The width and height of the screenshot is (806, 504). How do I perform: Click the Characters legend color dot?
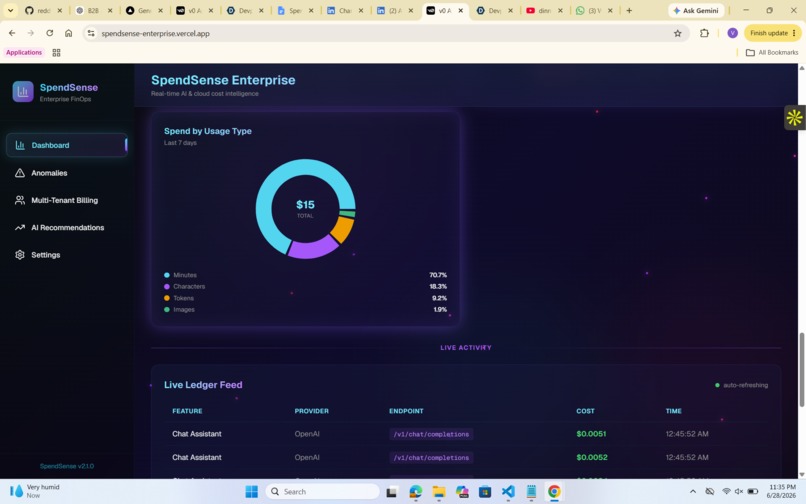(167, 286)
